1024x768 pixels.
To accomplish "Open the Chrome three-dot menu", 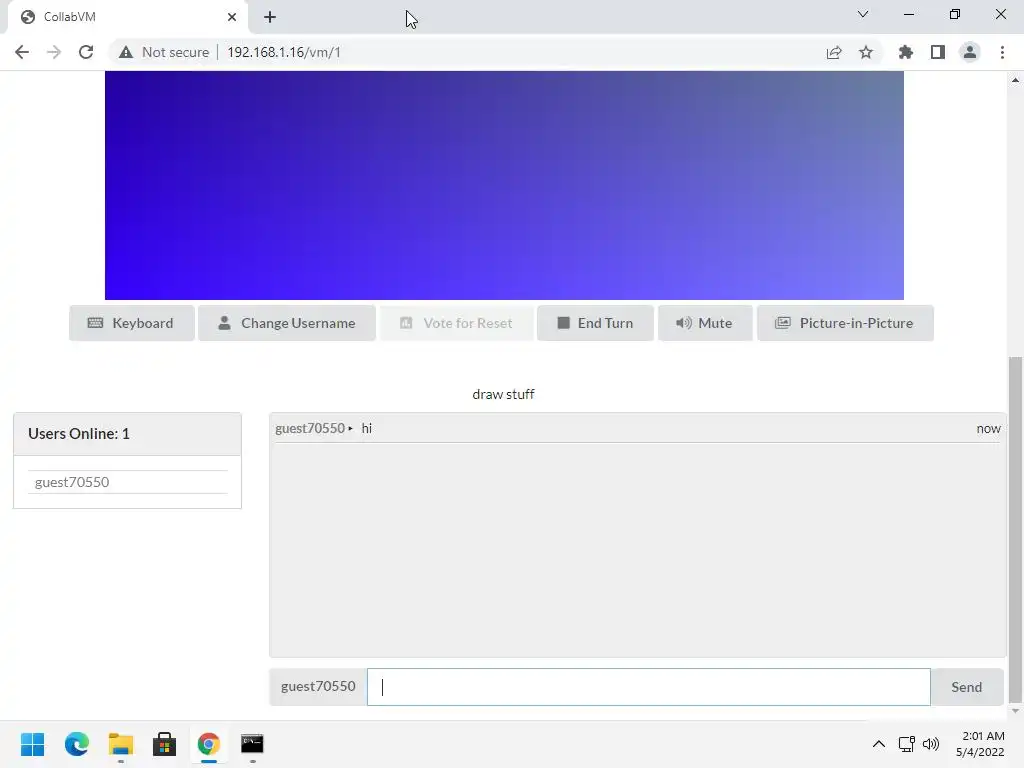I will pyautogui.click(x=1002, y=52).
